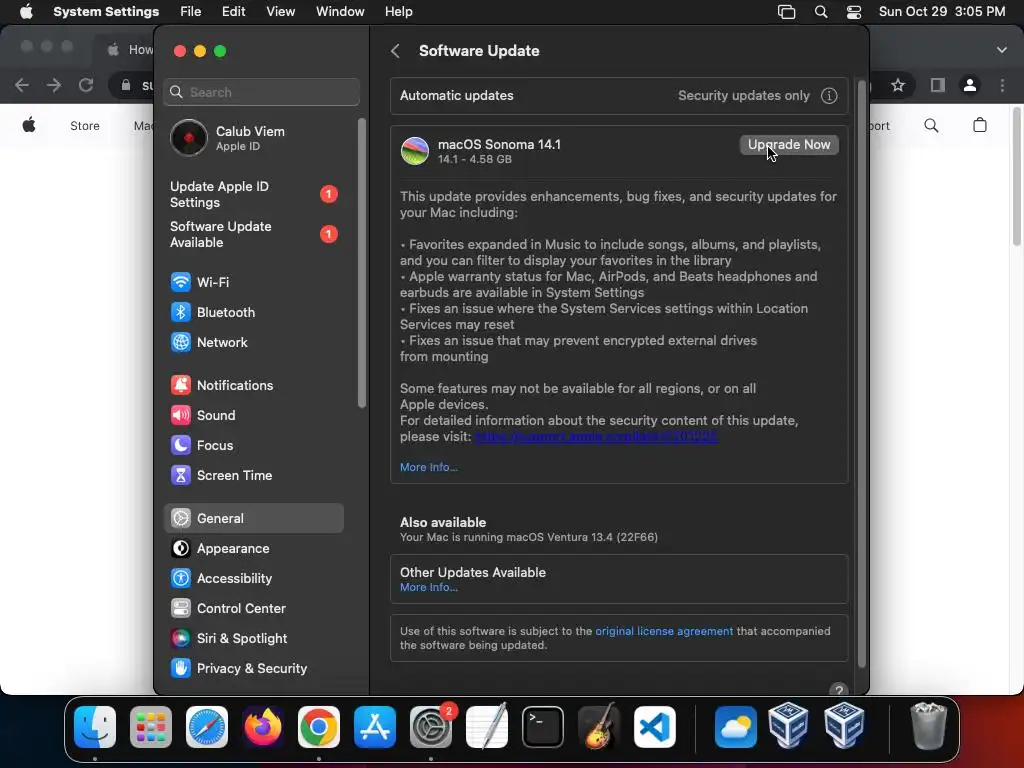Open TextEdit from the Dock
This screenshot has width=1024, height=768.
[487, 727]
